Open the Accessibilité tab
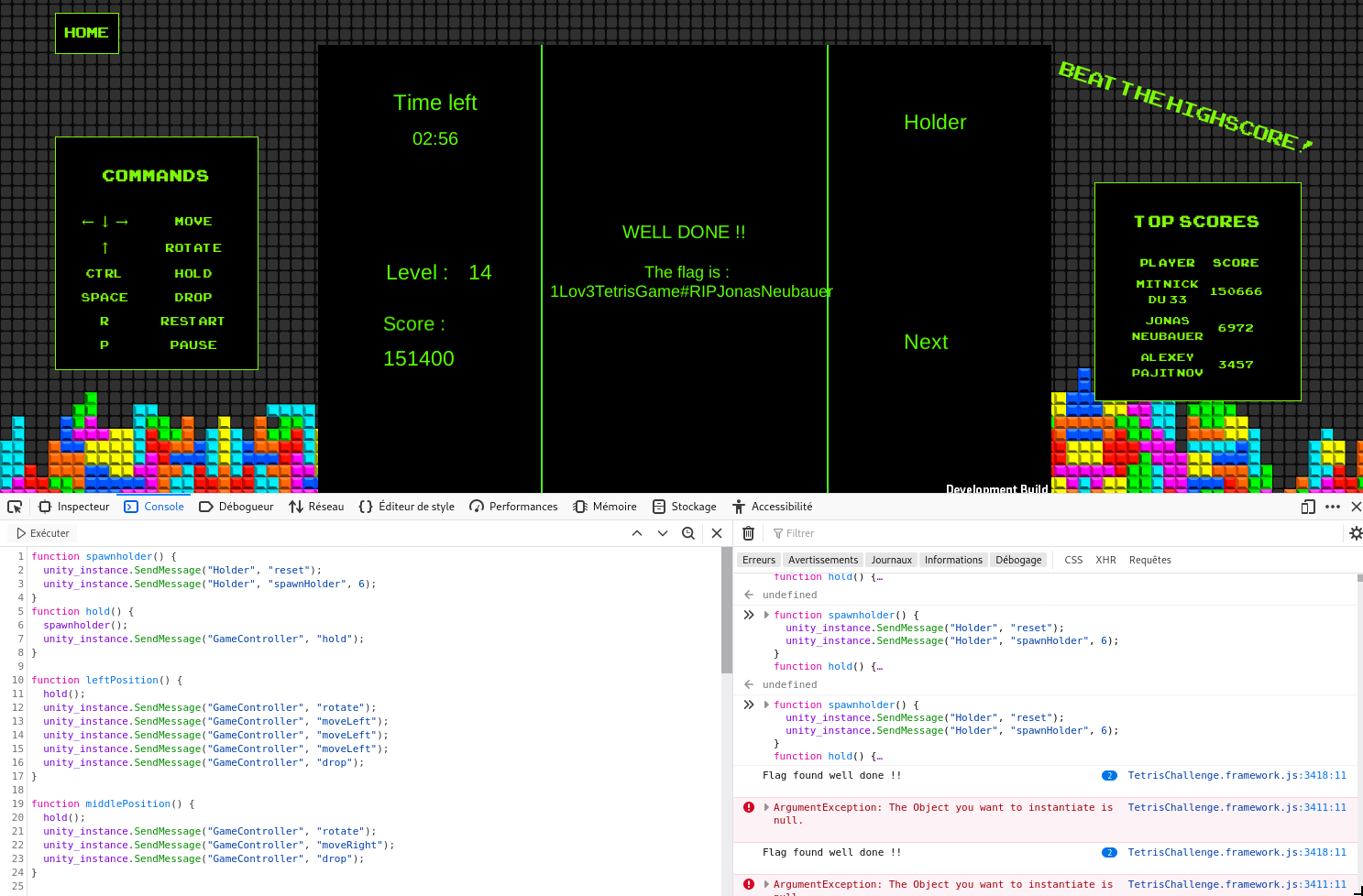This screenshot has width=1363, height=896. (773, 507)
